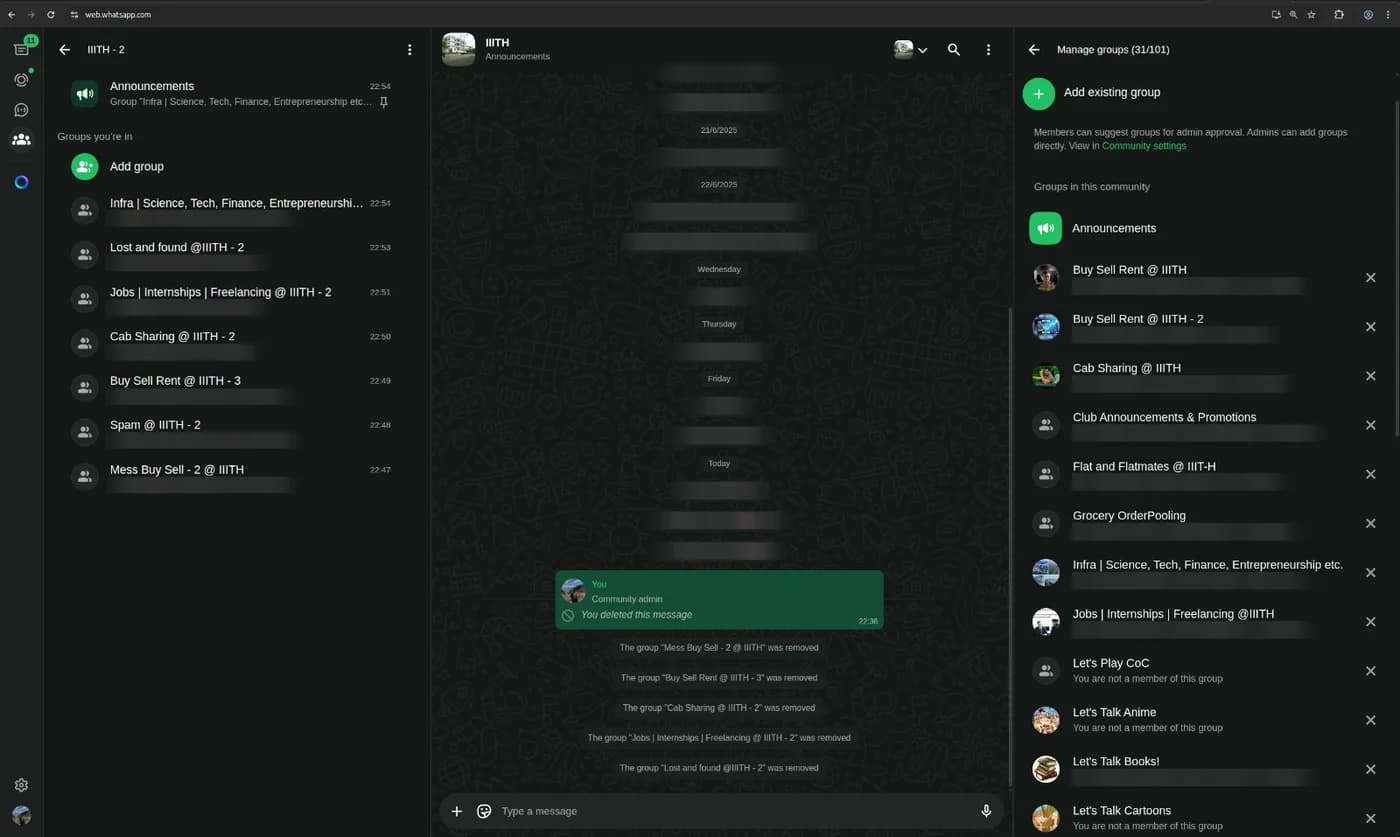
Task: Open the Channels icon in sidebar
Action: [x=21, y=110]
